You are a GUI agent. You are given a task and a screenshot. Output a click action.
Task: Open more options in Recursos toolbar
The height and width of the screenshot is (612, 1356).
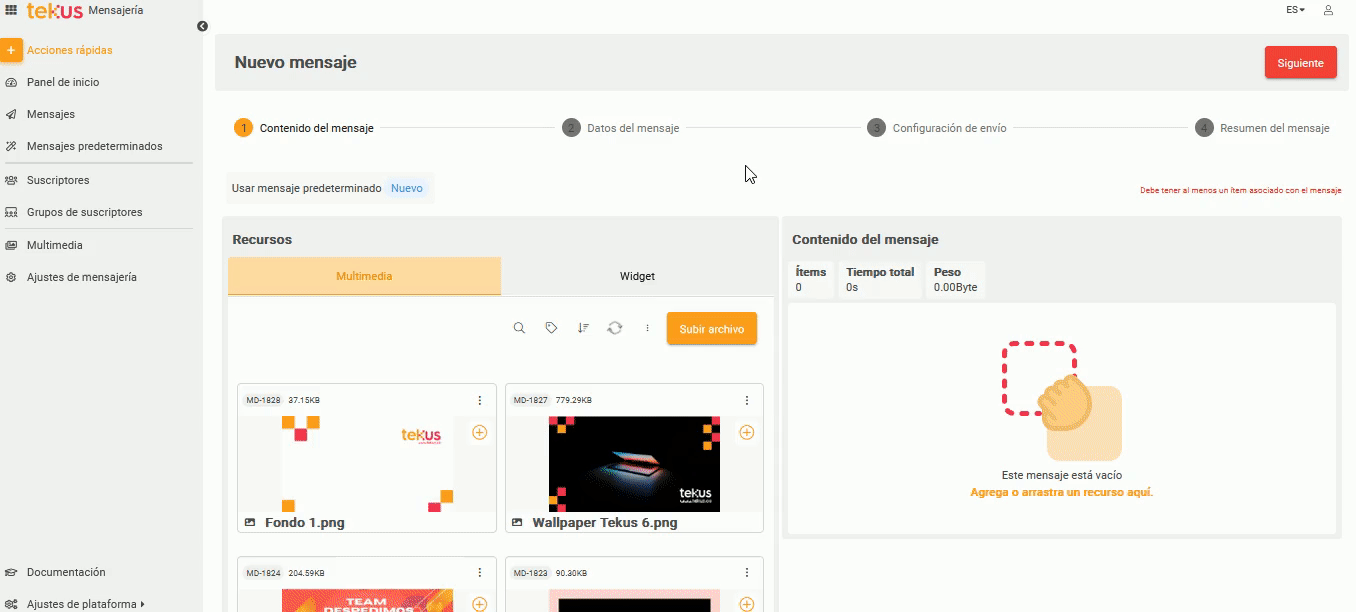(647, 328)
